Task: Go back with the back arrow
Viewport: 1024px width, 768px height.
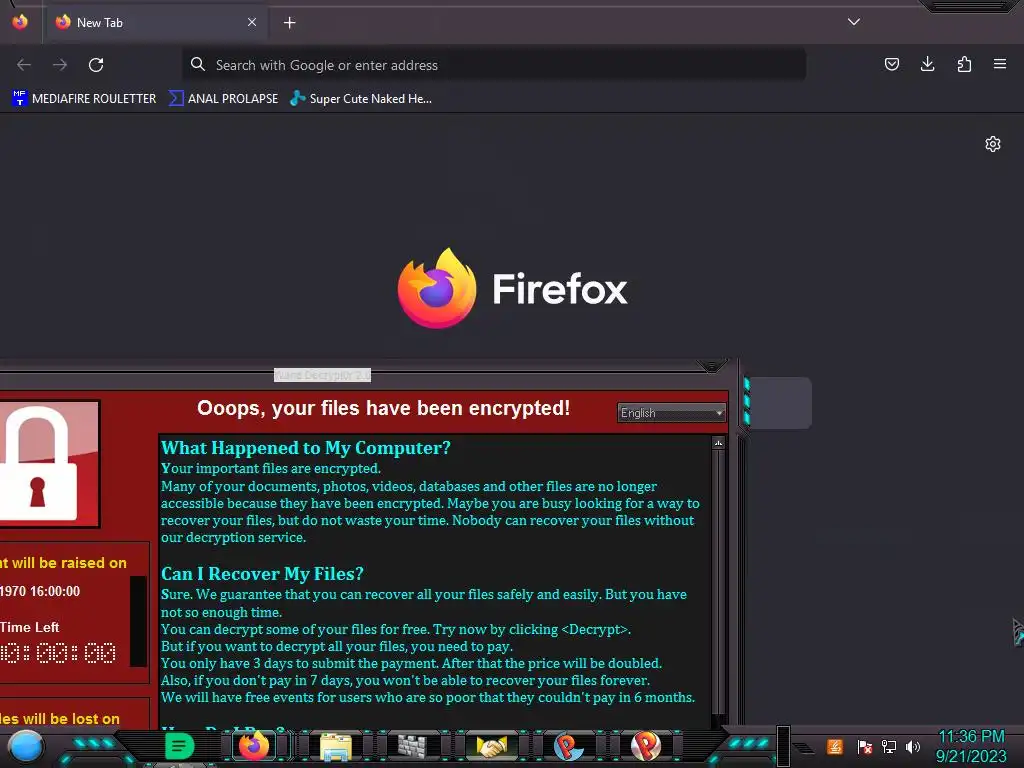Action: [24, 65]
